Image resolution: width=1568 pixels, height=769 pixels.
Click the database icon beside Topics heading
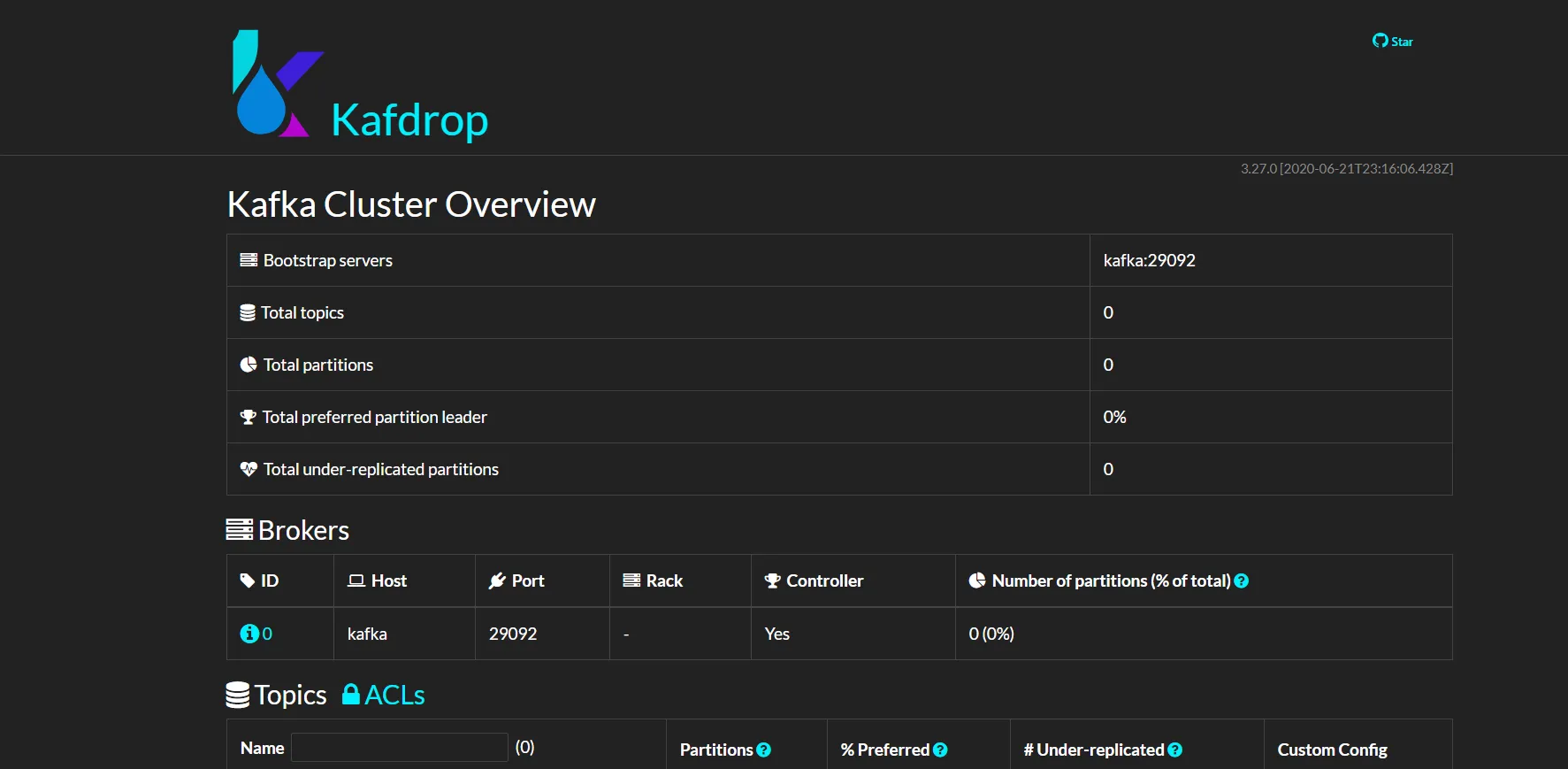238,695
